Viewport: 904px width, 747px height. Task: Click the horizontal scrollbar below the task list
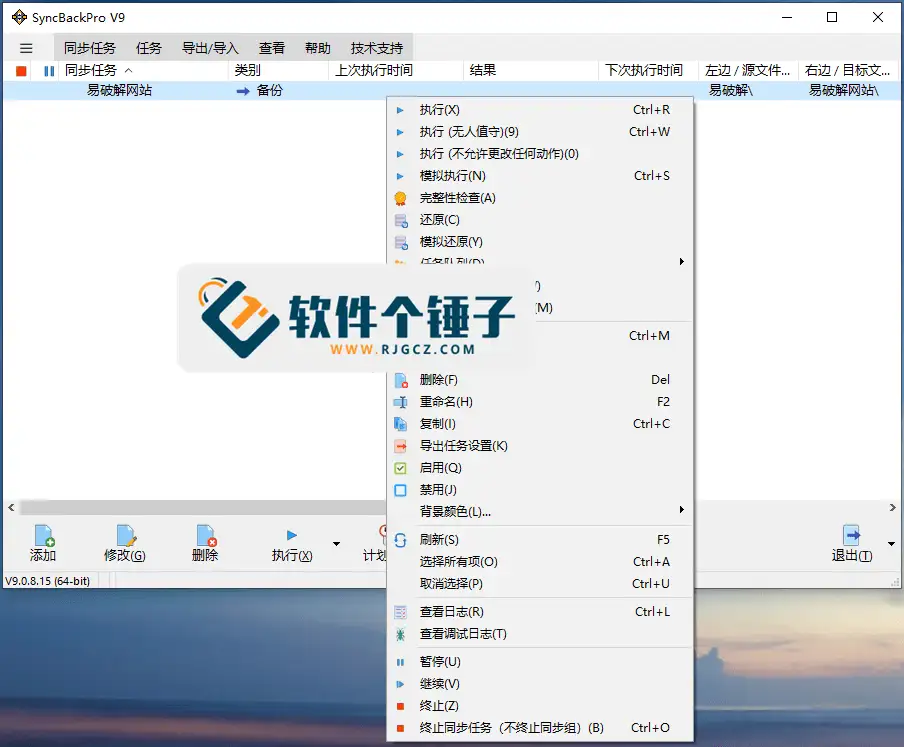tap(200, 508)
